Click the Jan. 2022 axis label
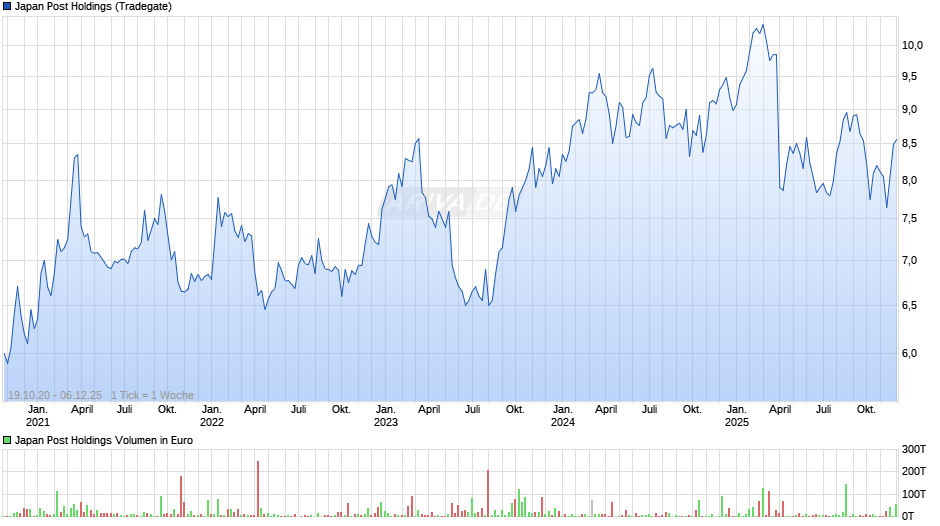 [x=212, y=416]
